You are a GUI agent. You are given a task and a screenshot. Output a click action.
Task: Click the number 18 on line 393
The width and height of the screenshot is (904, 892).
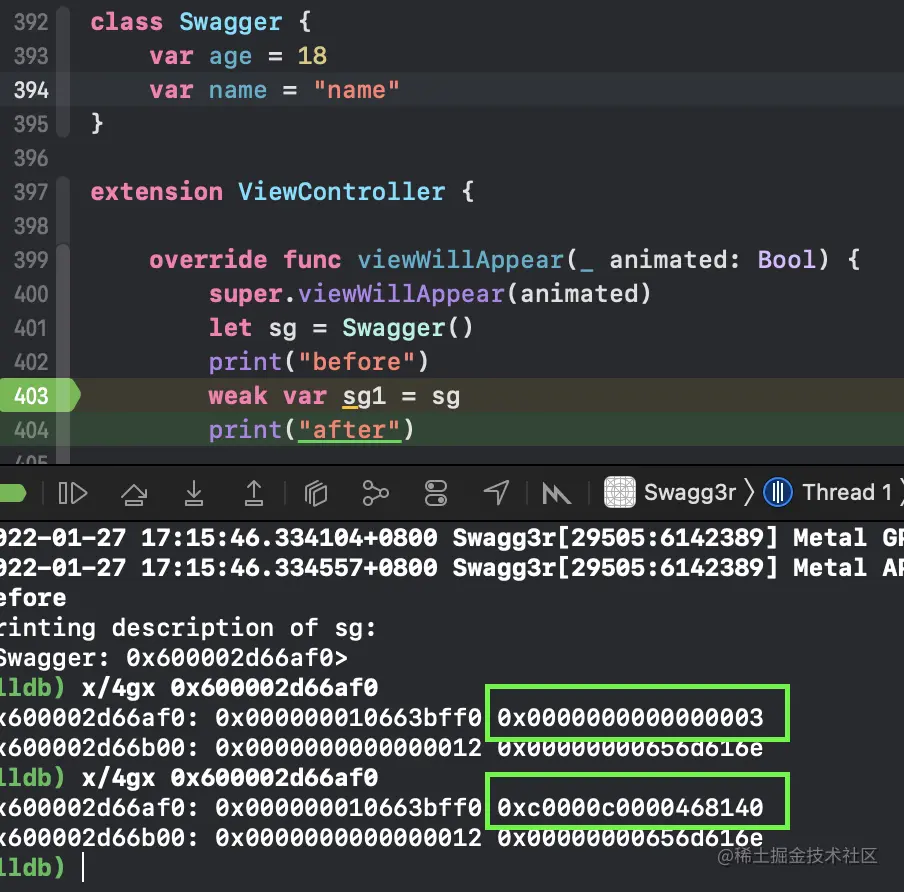tap(312, 56)
